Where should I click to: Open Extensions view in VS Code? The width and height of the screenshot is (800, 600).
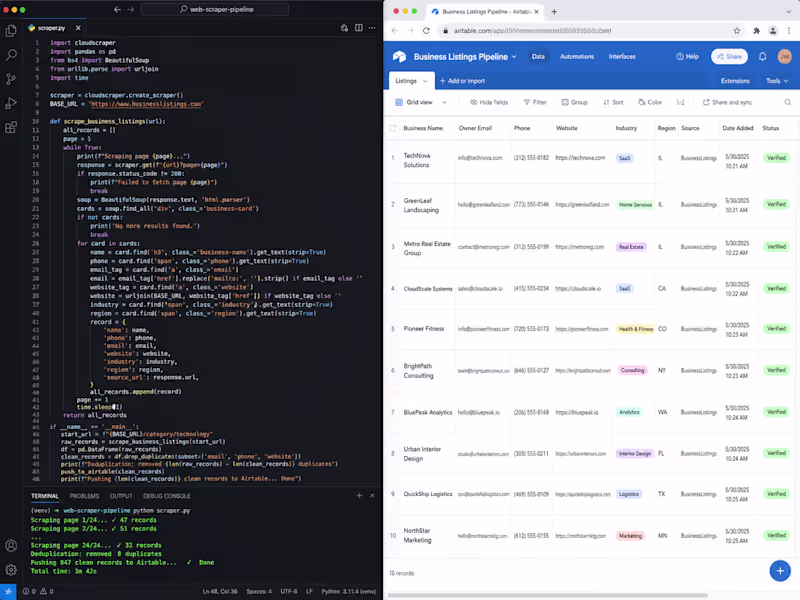[11, 127]
